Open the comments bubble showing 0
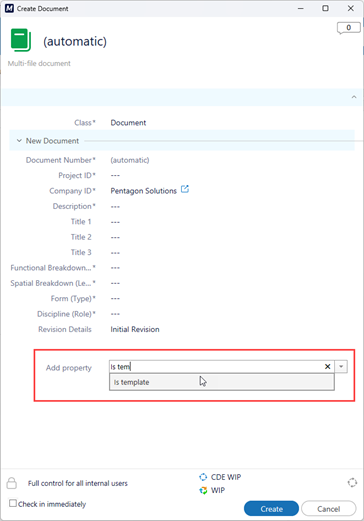Viewport: 364px width, 521px height. click(x=348, y=28)
